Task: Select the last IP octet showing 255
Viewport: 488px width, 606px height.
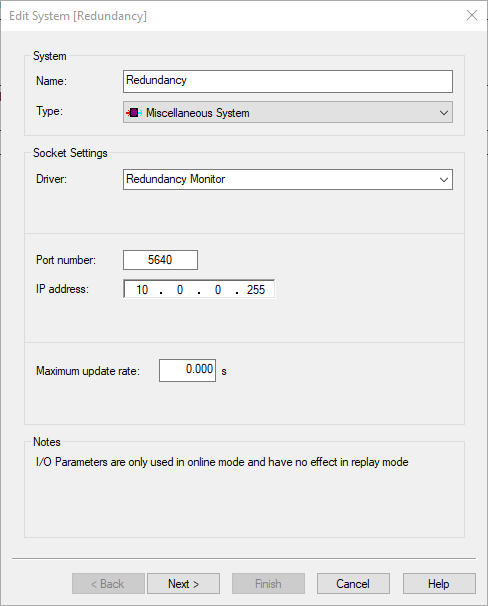Action: [256, 289]
